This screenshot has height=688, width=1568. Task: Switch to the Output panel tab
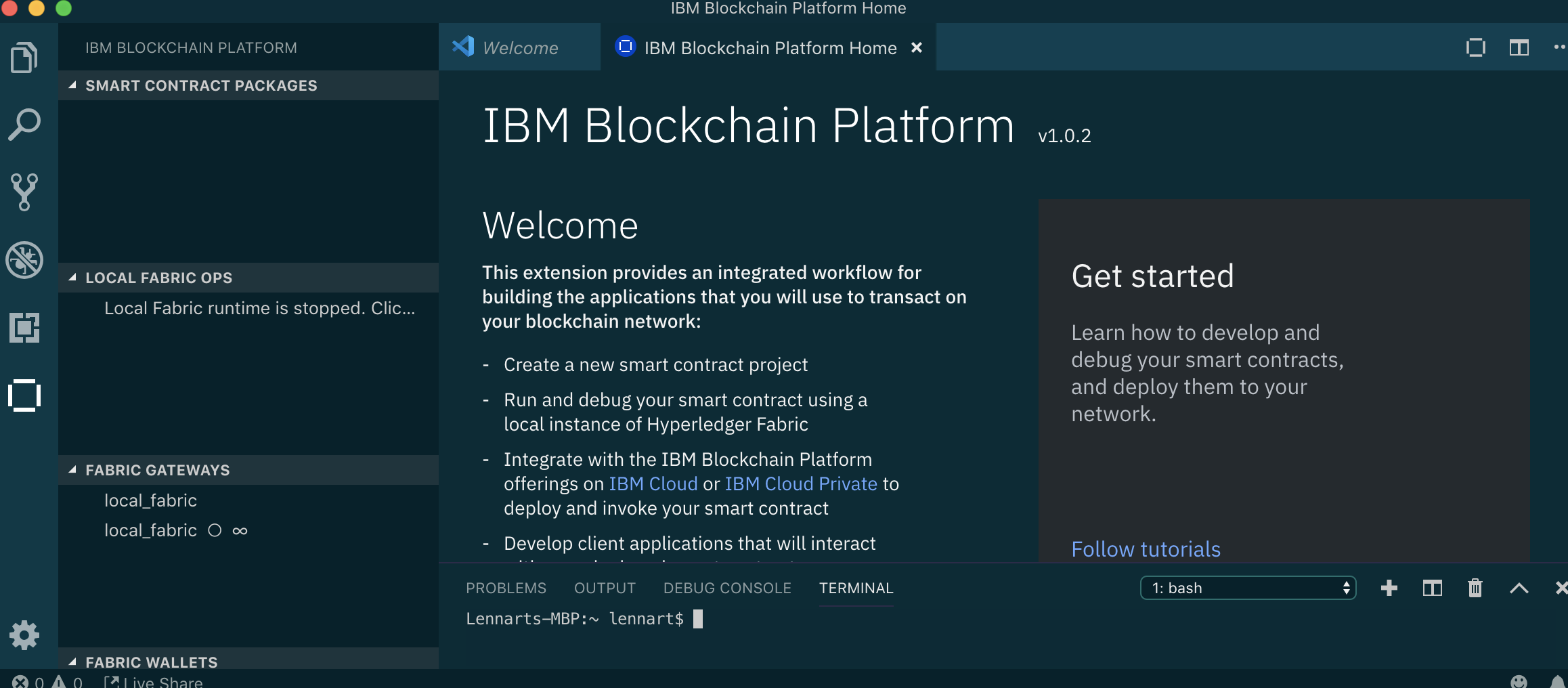(x=605, y=588)
